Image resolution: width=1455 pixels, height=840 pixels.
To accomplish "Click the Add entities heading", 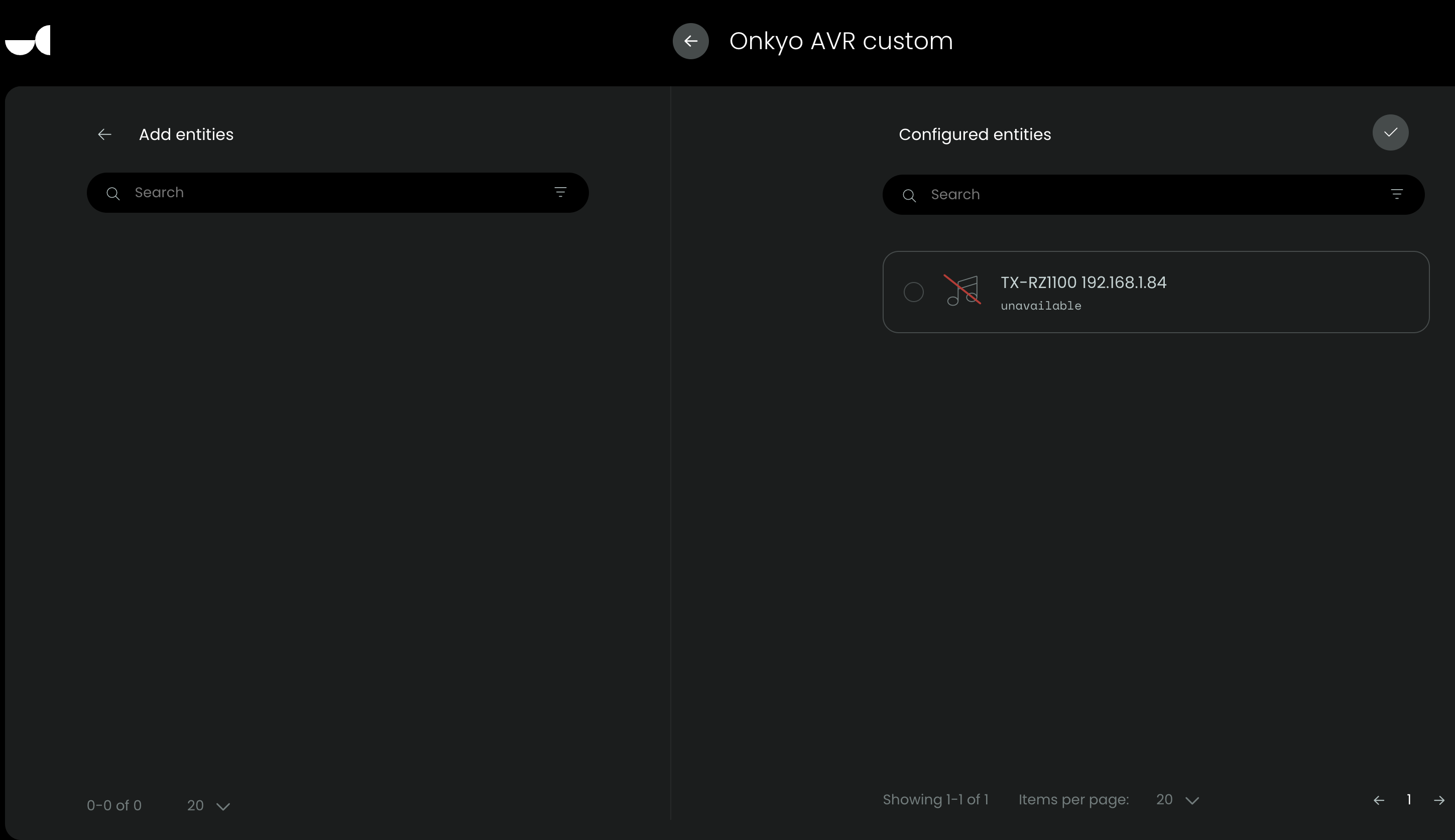I will (x=186, y=134).
